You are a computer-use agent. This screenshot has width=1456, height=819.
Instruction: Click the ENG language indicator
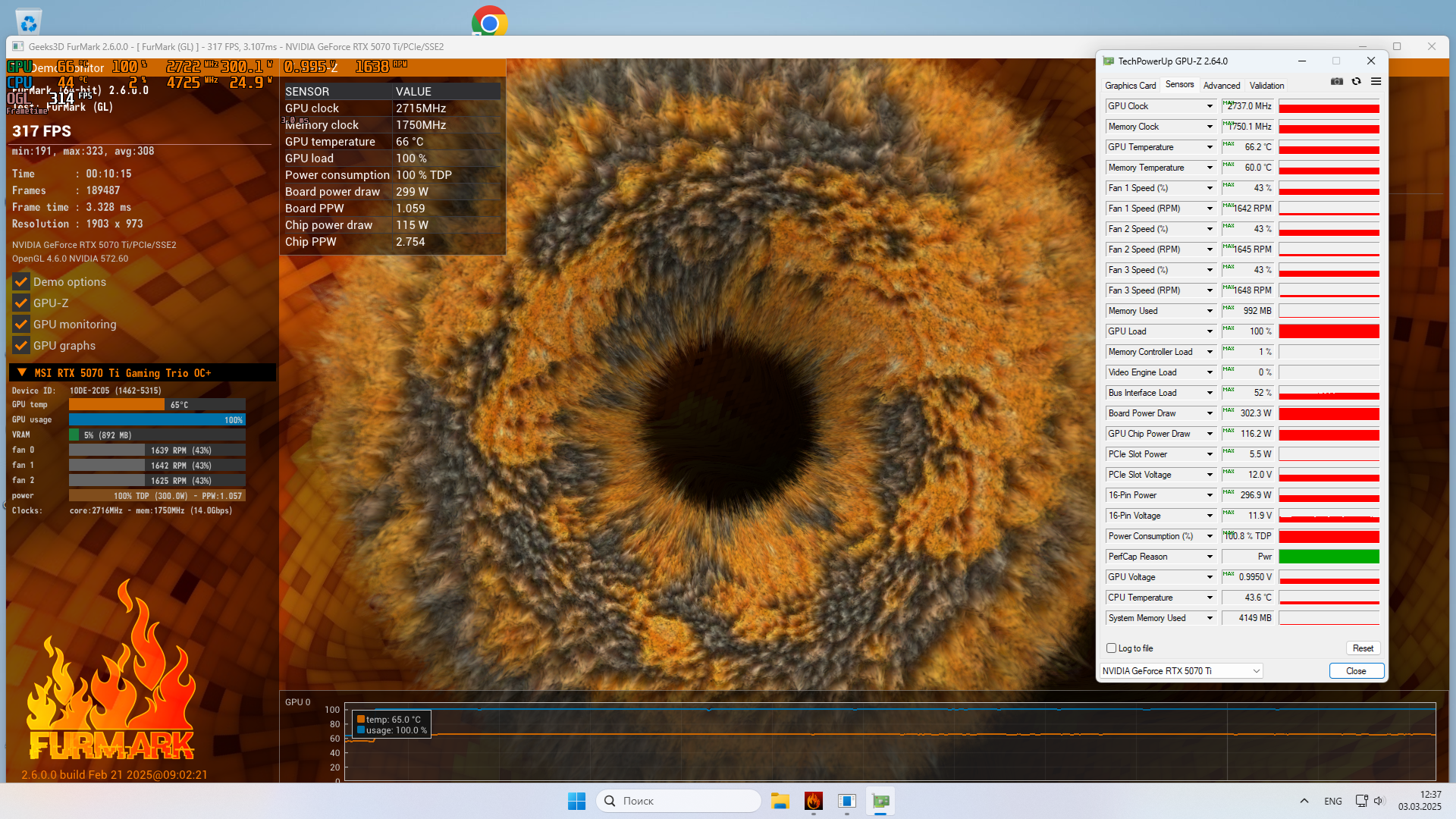[1333, 801]
